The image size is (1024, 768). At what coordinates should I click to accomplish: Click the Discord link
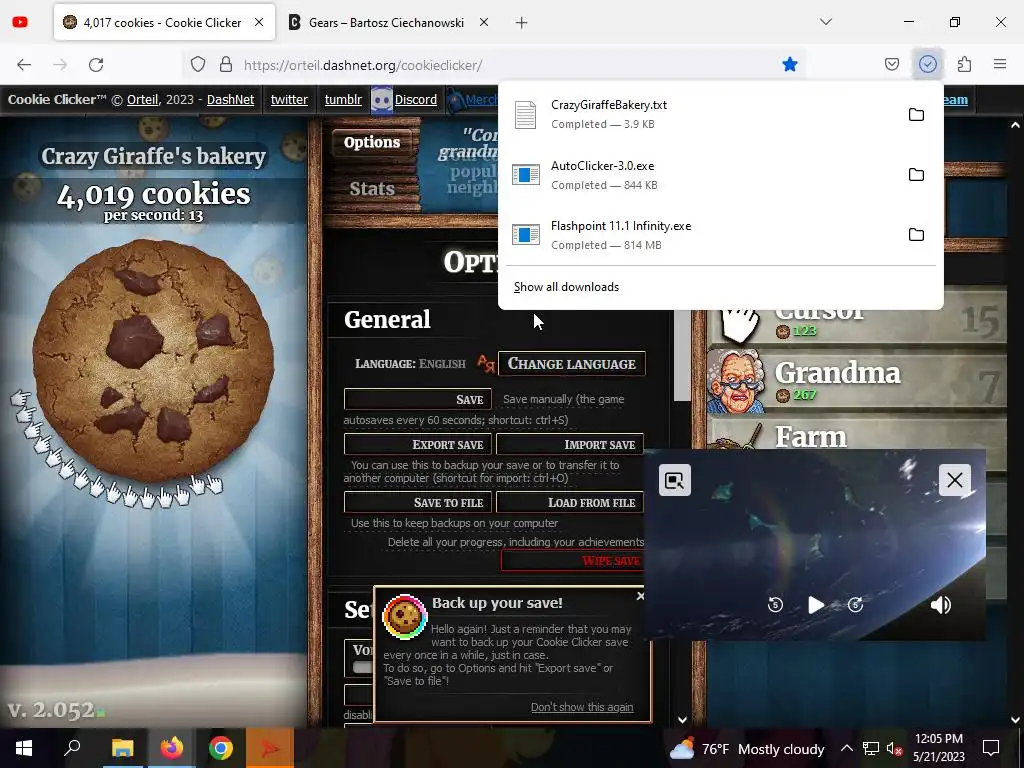click(415, 99)
